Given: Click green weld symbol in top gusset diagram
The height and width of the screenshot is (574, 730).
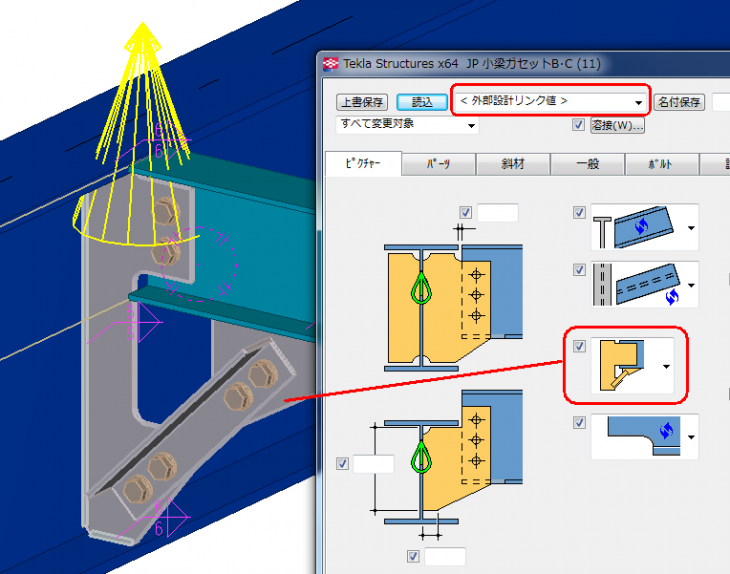Looking at the screenshot, I should click(421, 289).
